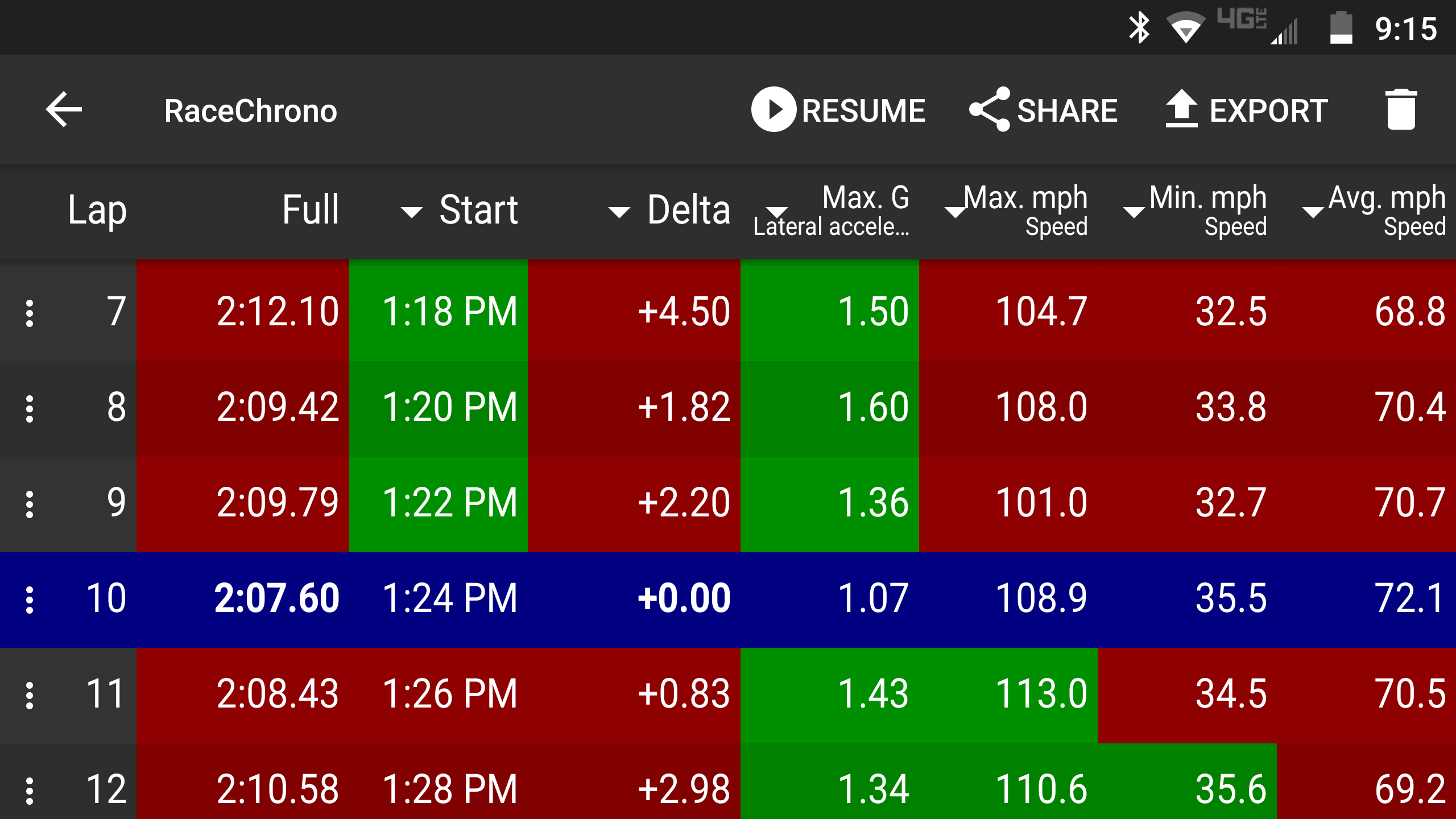Select lap 11 time 2:08.43

[x=278, y=695]
